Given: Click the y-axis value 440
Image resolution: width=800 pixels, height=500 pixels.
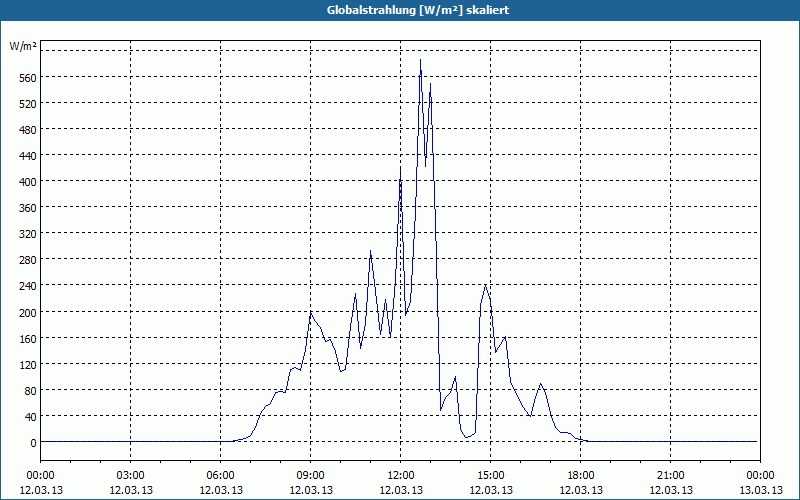Looking at the screenshot, I should point(28,156).
